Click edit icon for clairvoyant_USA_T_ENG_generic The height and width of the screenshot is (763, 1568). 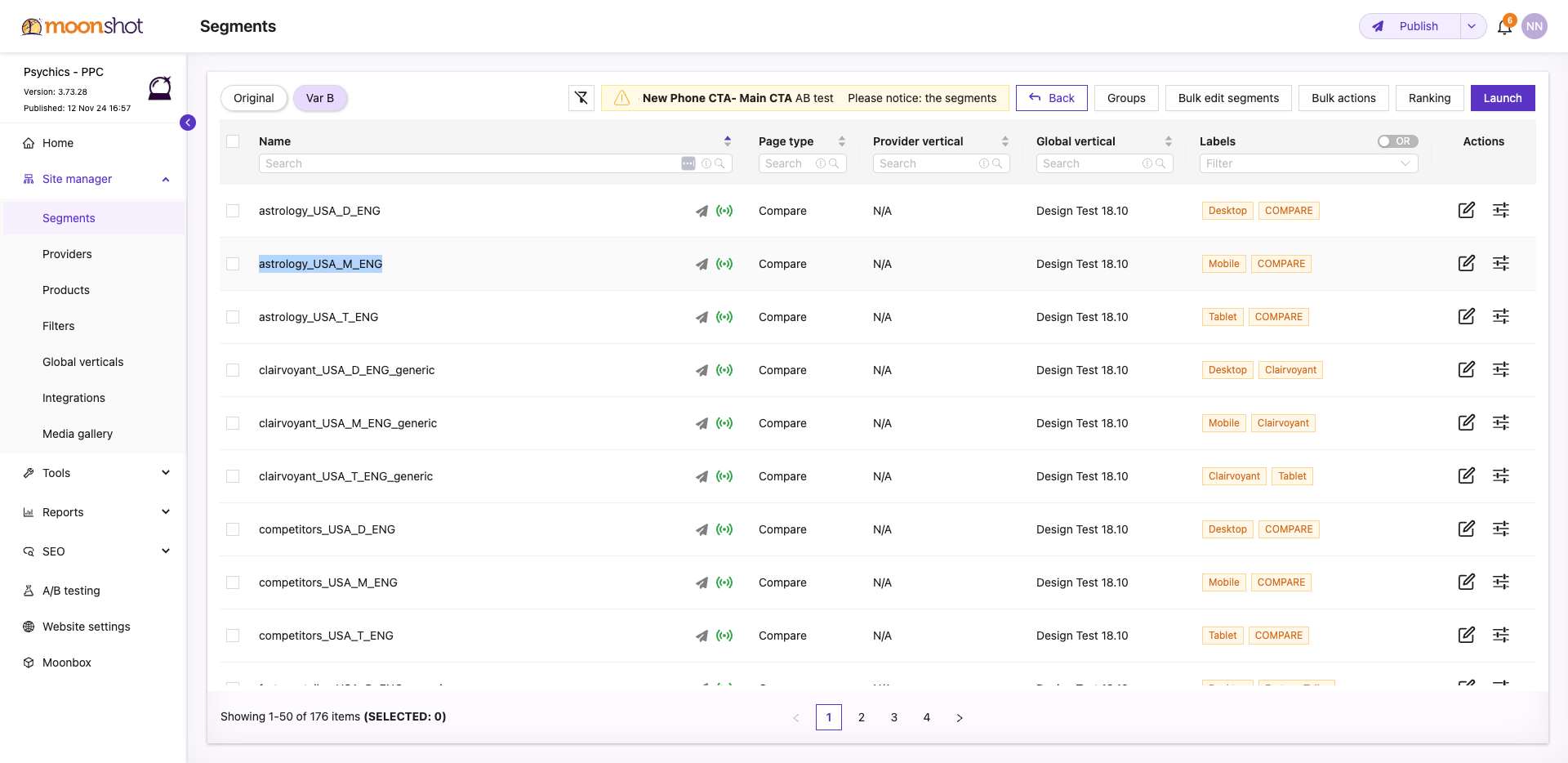(1467, 475)
